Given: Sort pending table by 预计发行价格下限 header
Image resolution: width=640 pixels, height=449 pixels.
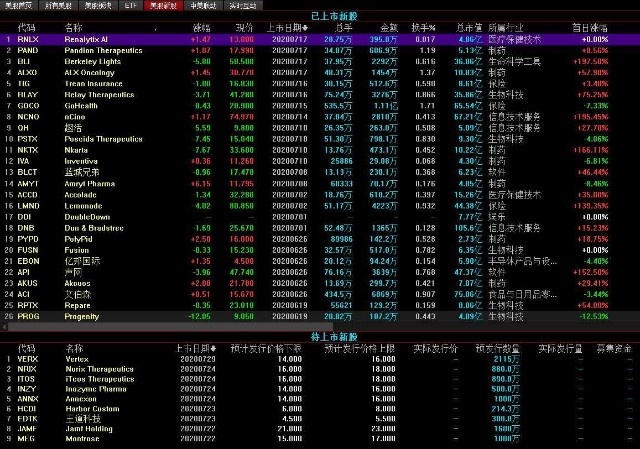Looking at the screenshot, I should [x=266, y=349].
